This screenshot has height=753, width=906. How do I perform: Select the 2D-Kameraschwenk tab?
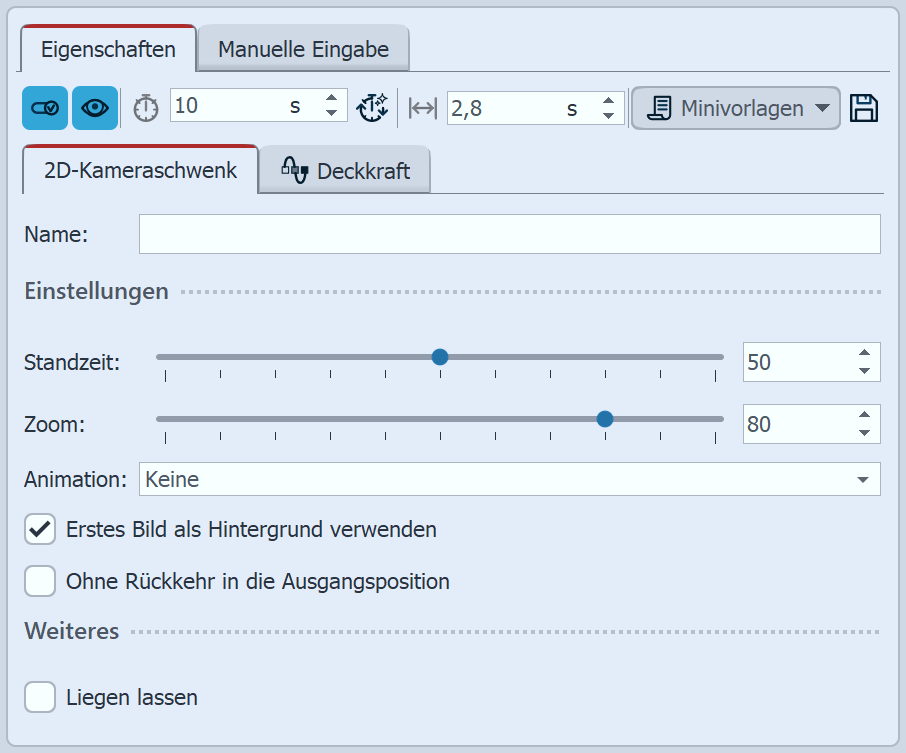tap(140, 170)
